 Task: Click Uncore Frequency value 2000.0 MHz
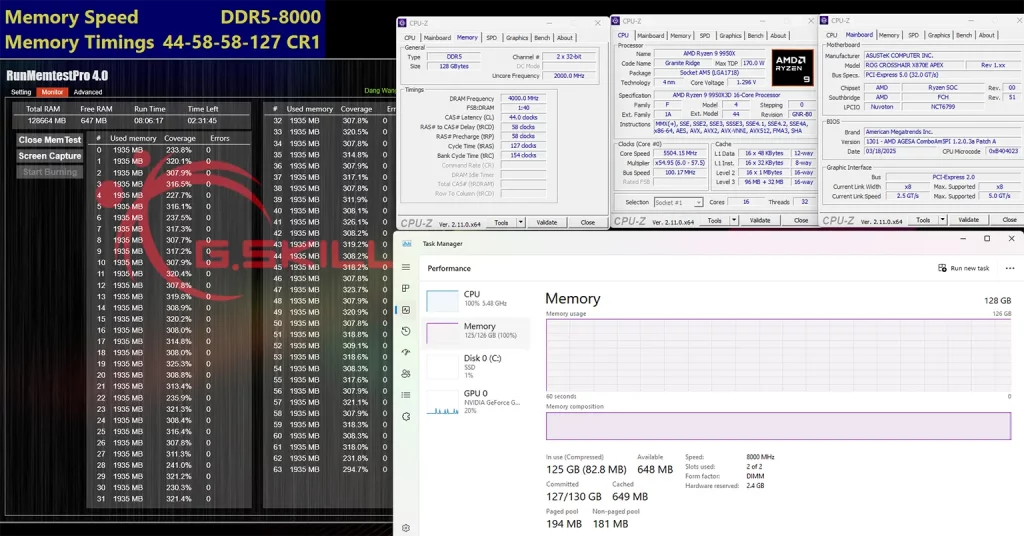569,76
